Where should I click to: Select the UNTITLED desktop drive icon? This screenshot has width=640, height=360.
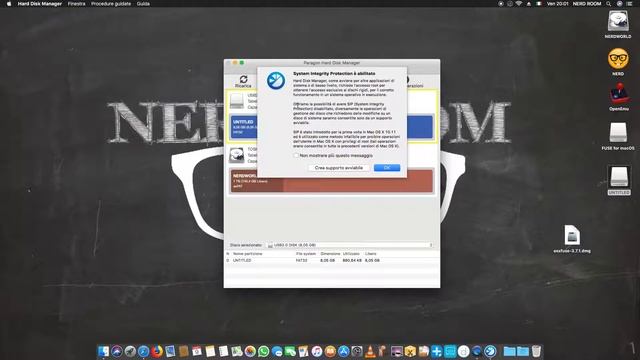point(618,177)
